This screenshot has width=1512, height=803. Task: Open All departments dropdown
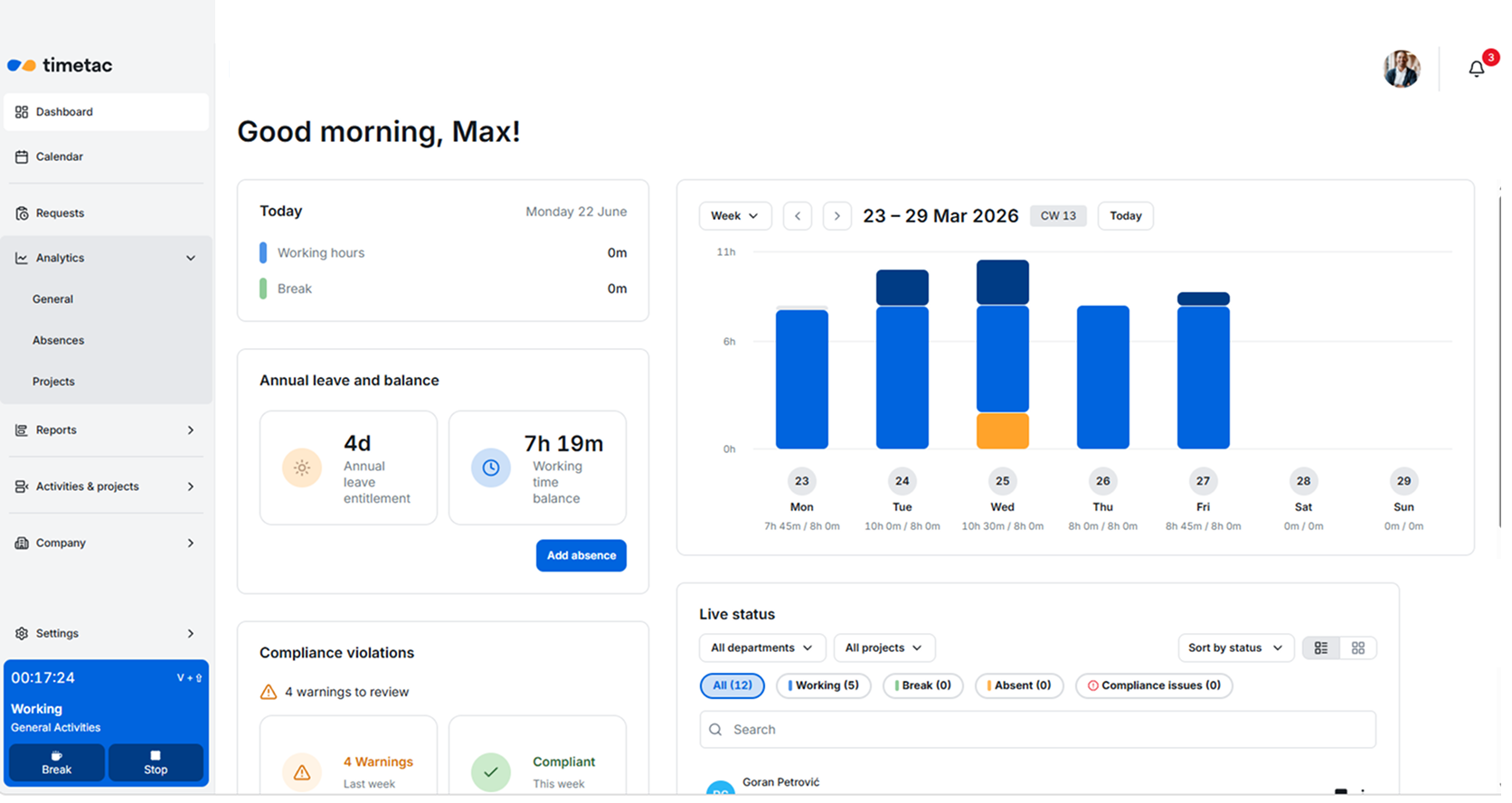[762, 648]
